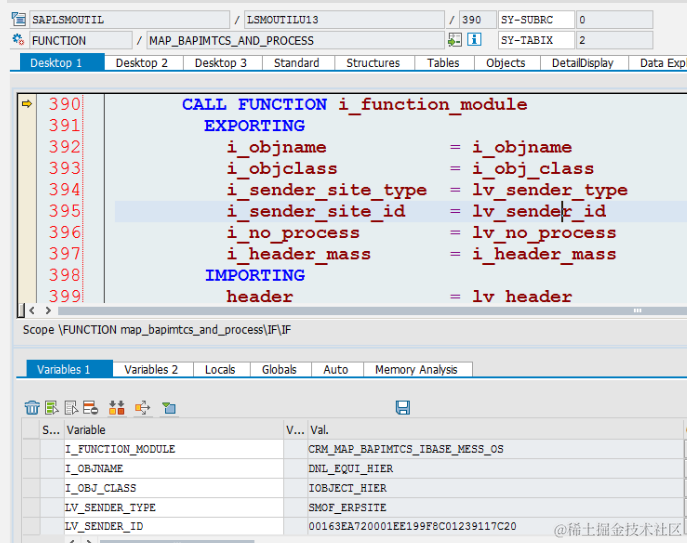
Task: Click the gears icon beside FUNCTION field
Action: pos(18,39)
